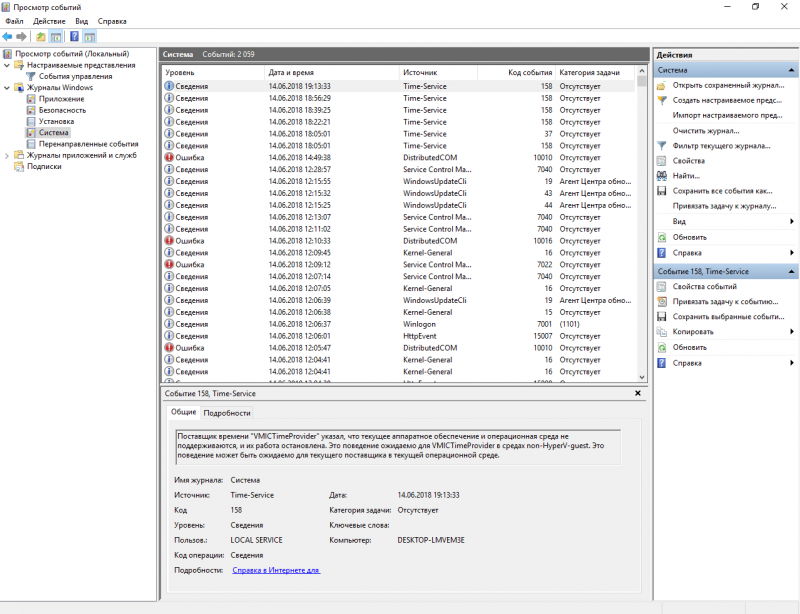This screenshot has width=800, height=614.
Task: Click Очистить журнал action
Action: (706, 131)
